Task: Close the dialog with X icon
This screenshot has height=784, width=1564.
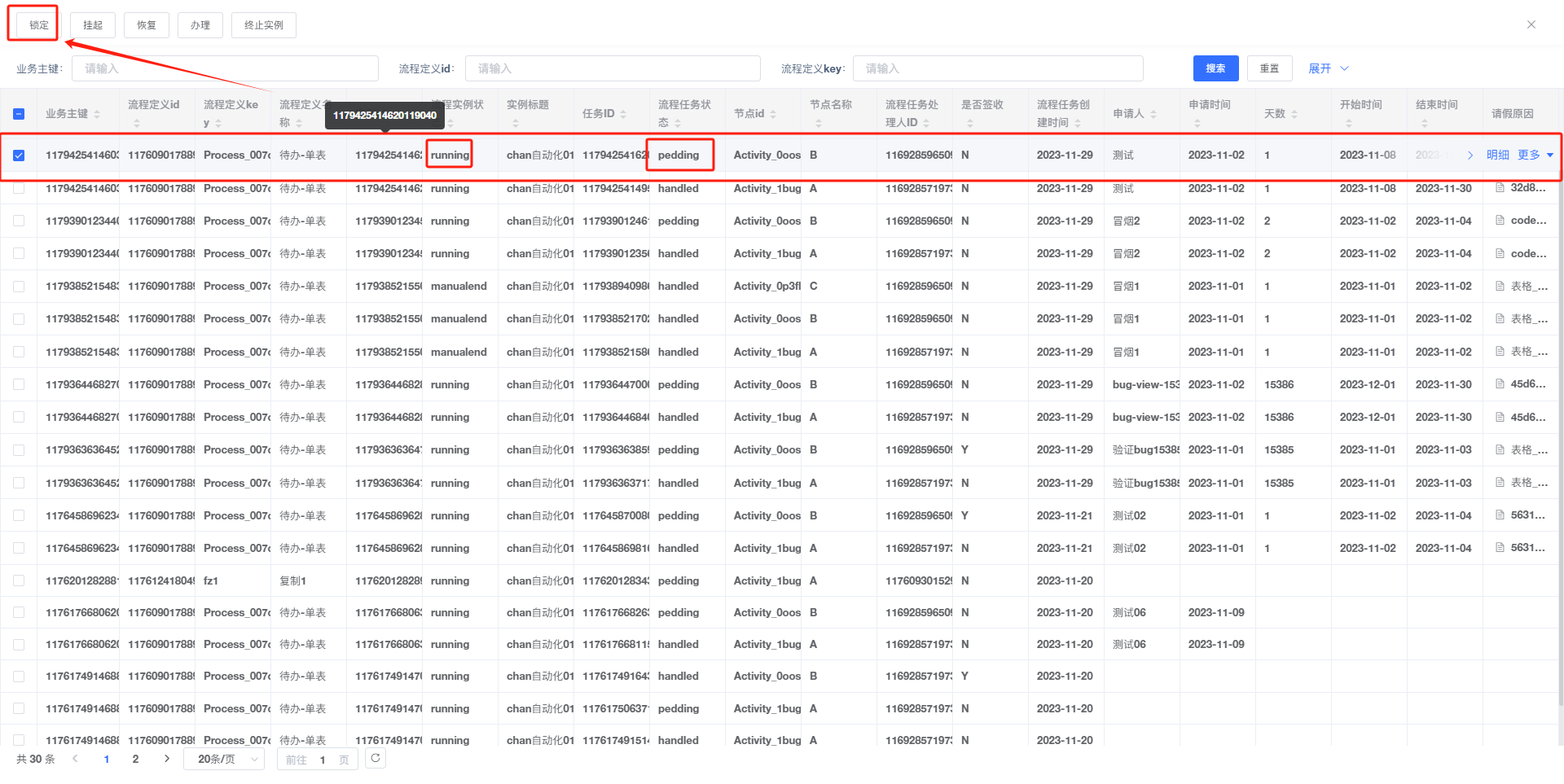Action: [1531, 24]
